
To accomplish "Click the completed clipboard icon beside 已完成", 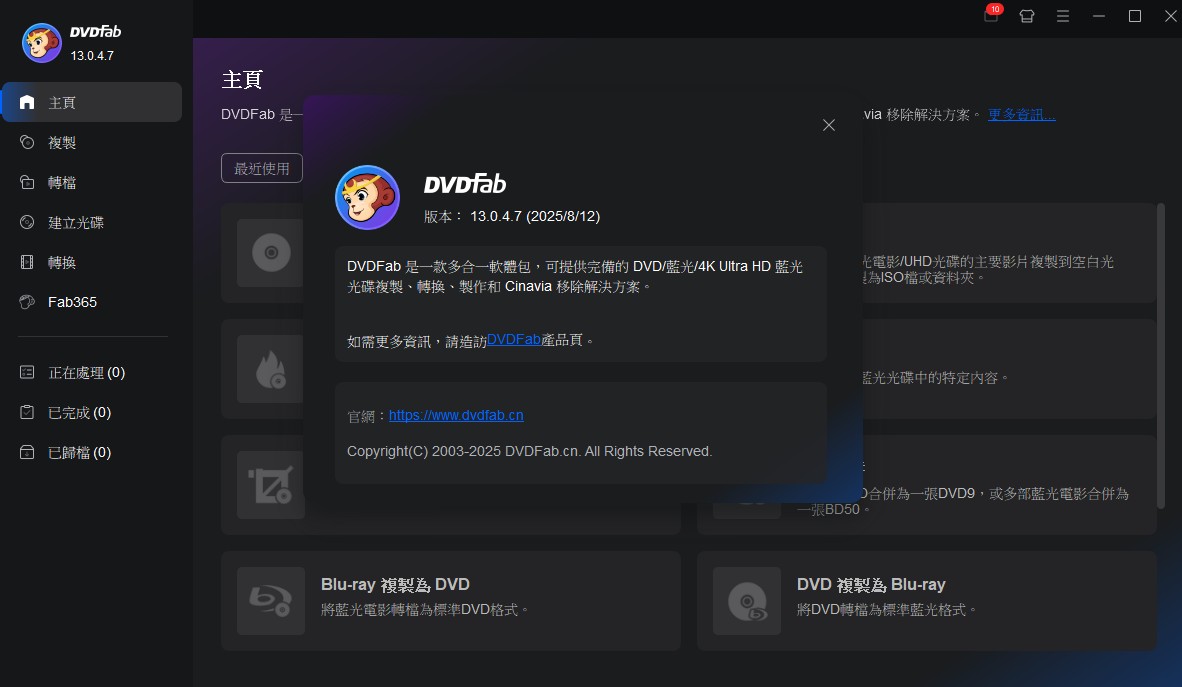I will tap(27, 412).
